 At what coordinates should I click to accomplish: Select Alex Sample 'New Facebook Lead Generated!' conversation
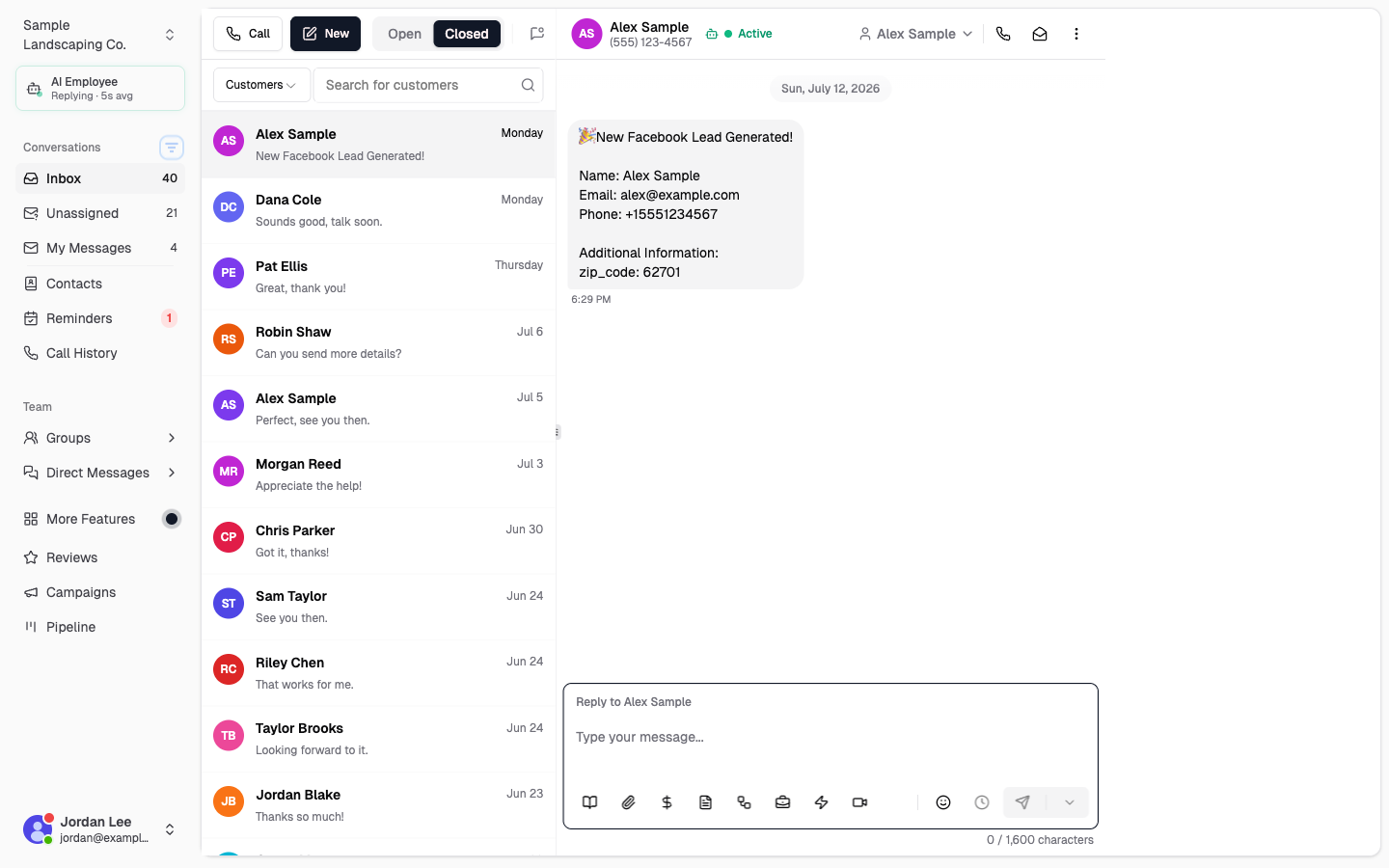coord(379,145)
